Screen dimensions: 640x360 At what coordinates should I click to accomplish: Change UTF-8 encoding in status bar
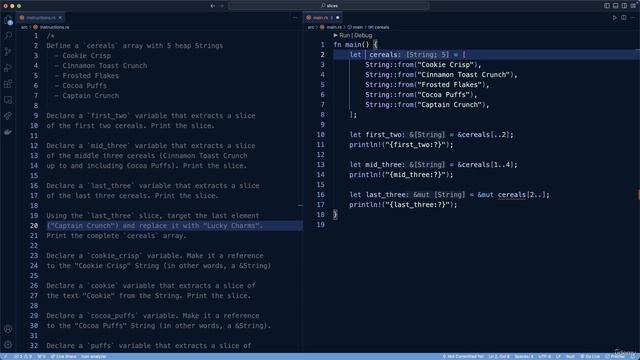point(544,356)
